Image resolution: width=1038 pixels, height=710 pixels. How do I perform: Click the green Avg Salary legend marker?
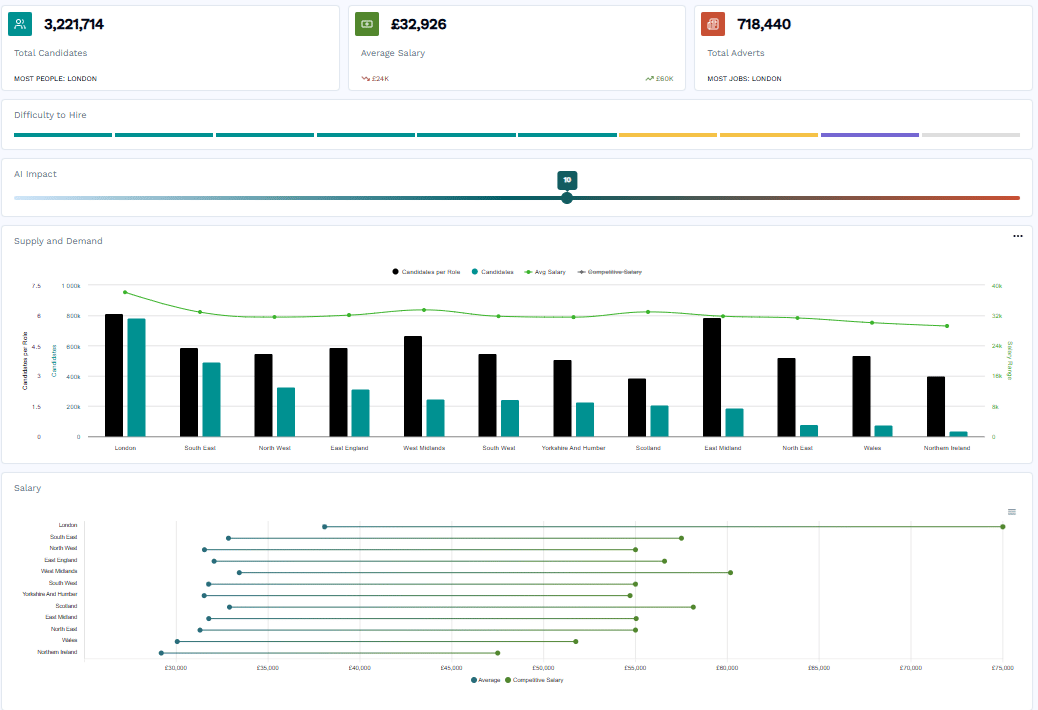[528, 272]
